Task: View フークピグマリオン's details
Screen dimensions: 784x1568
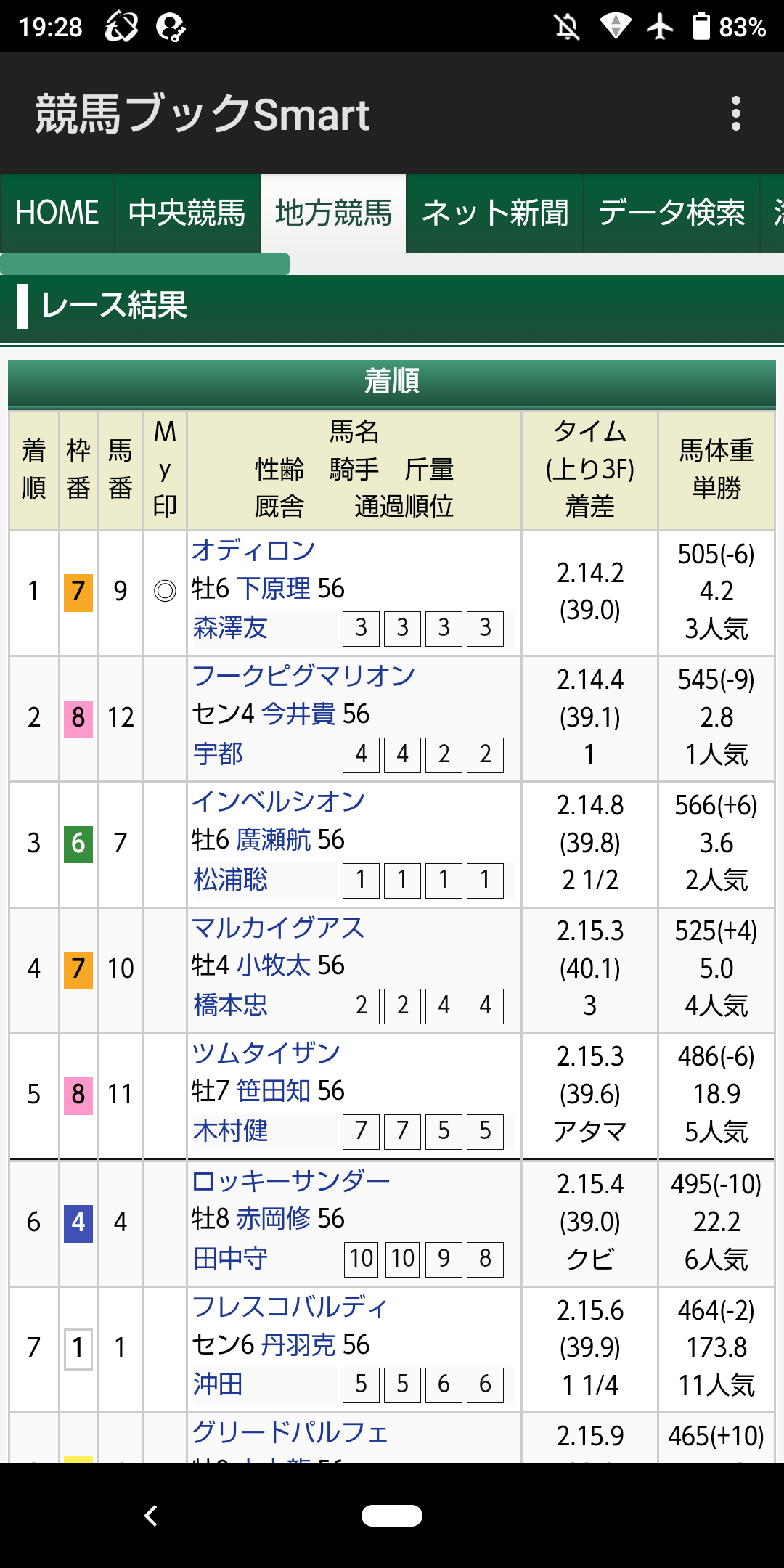Action: coord(303,676)
